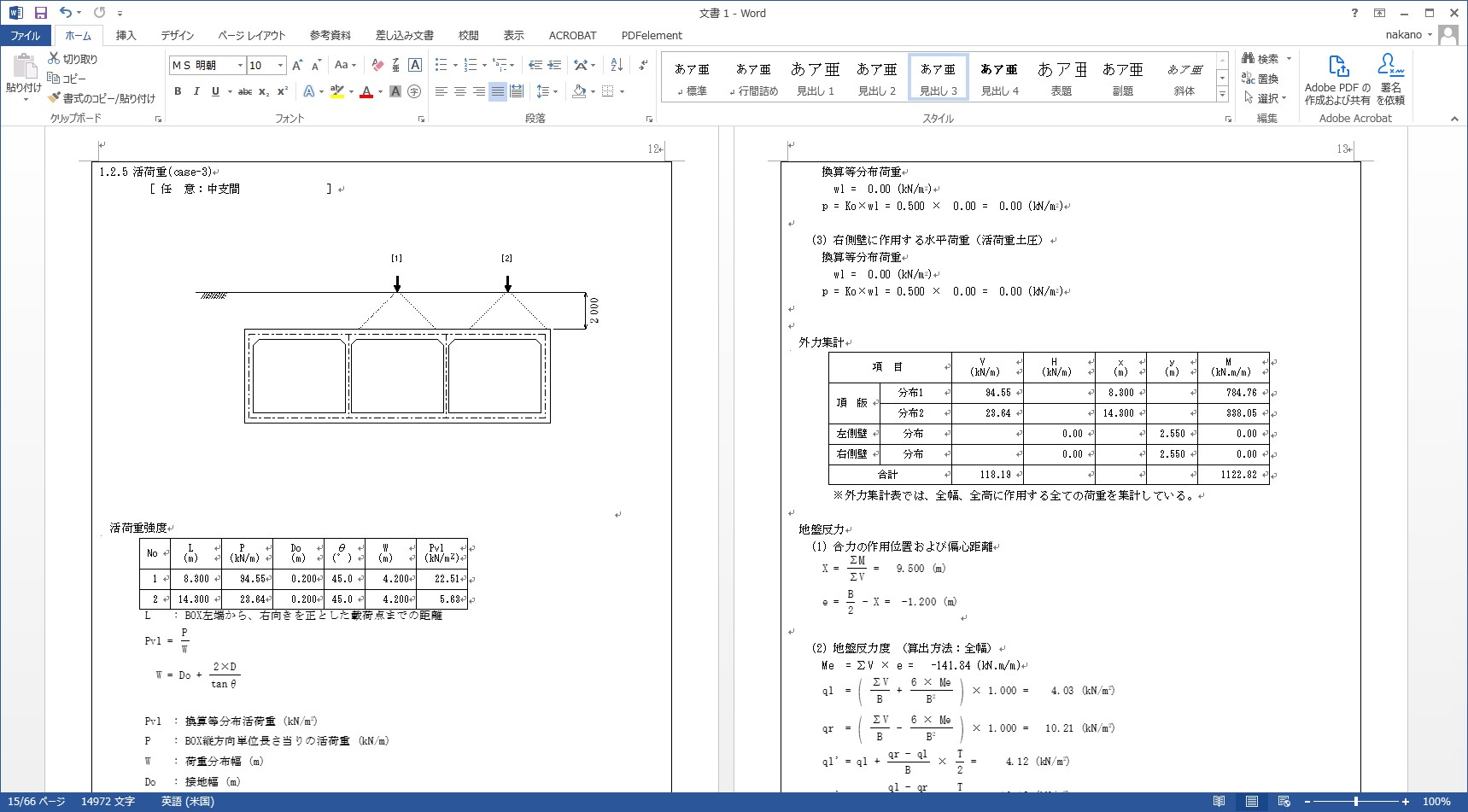Click 置換 replace button
The width and height of the screenshot is (1468, 812).
(1260, 79)
